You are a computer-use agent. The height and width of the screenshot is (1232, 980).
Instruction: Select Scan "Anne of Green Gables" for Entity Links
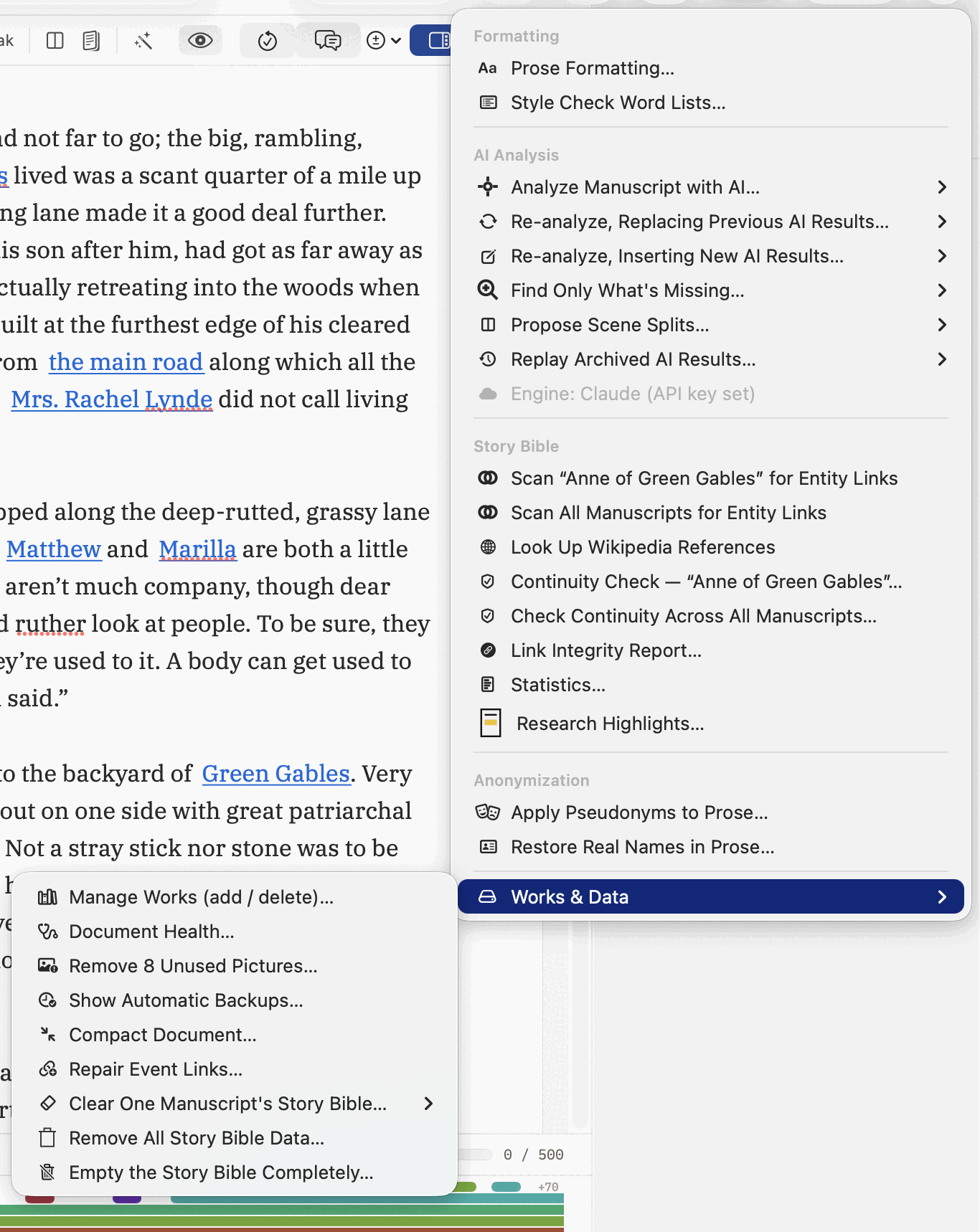(x=710, y=478)
